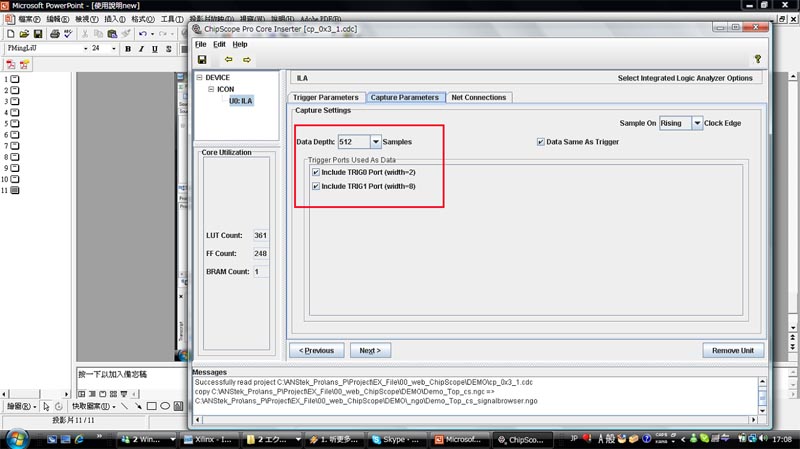Screen dimensions: 800x449
Task: Open Windows Start orb
Action: click(17, 439)
